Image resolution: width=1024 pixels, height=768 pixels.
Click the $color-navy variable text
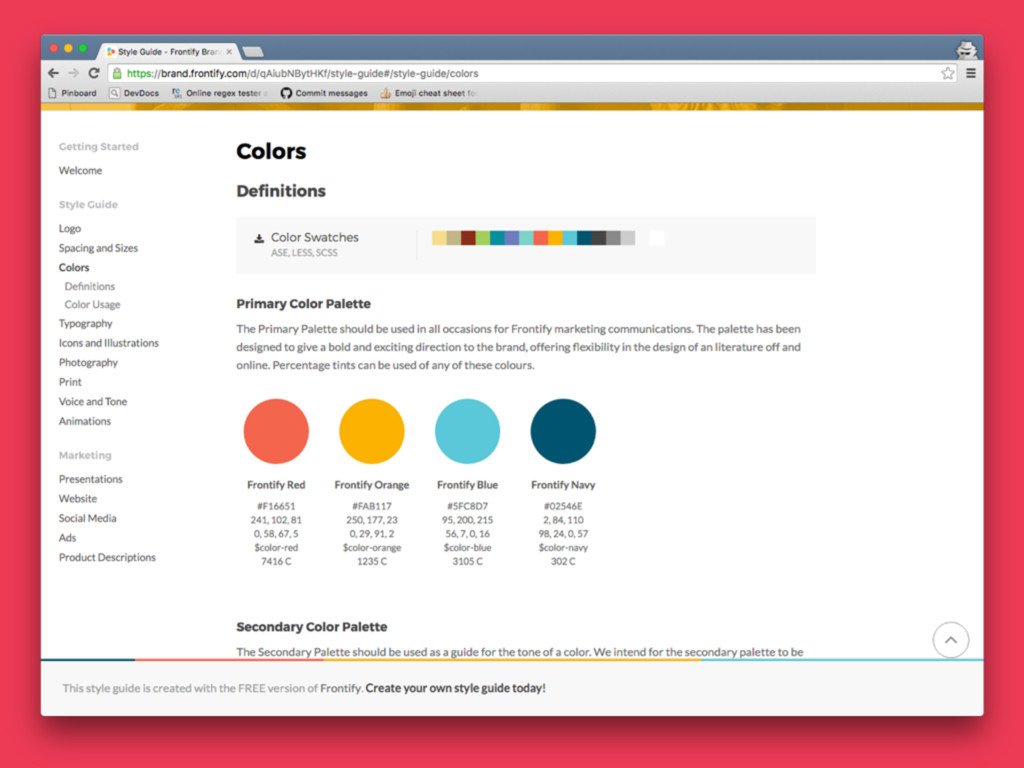pos(563,548)
